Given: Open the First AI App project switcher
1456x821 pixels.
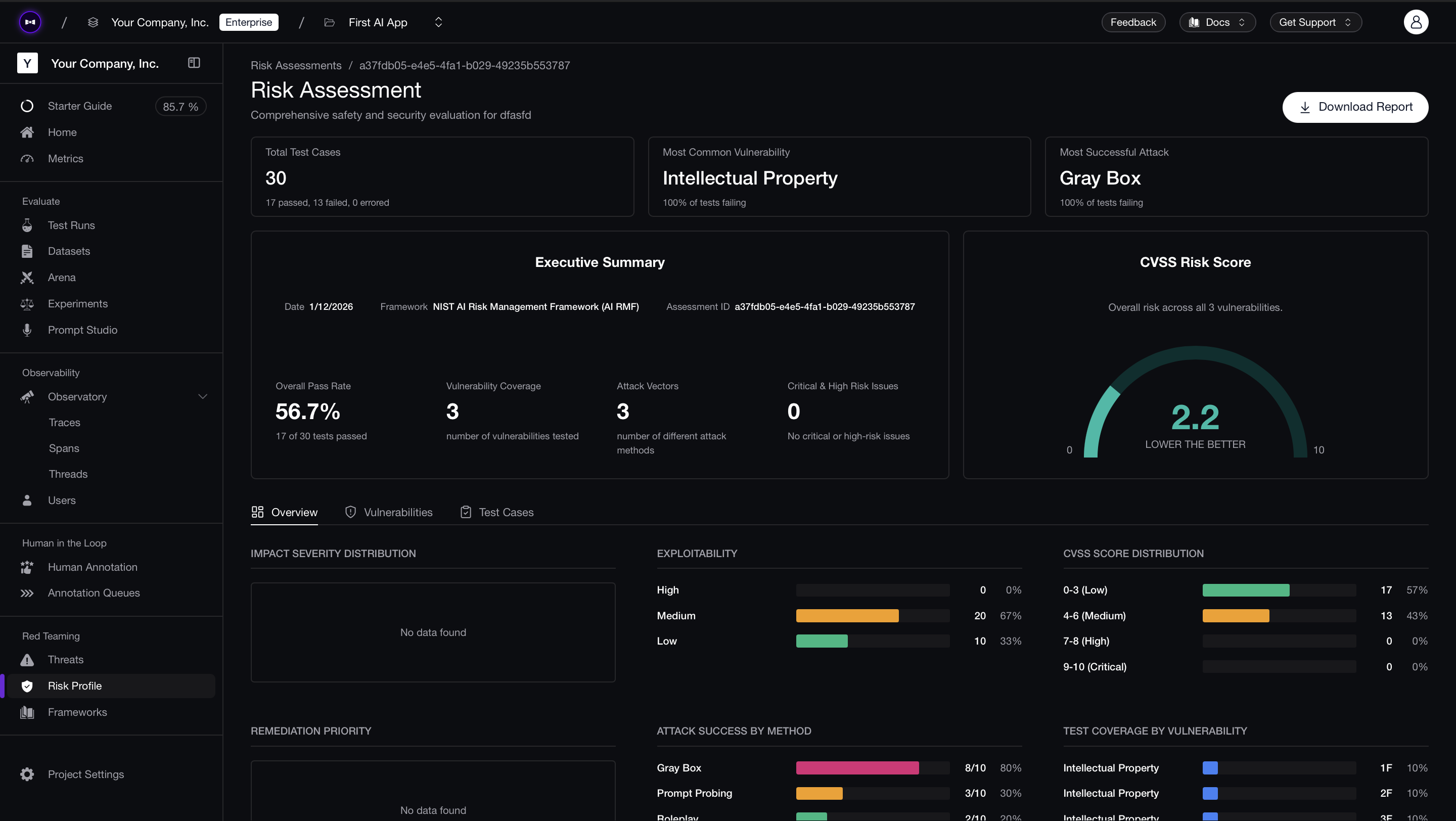Looking at the screenshot, I should click(x=438, y=22).
